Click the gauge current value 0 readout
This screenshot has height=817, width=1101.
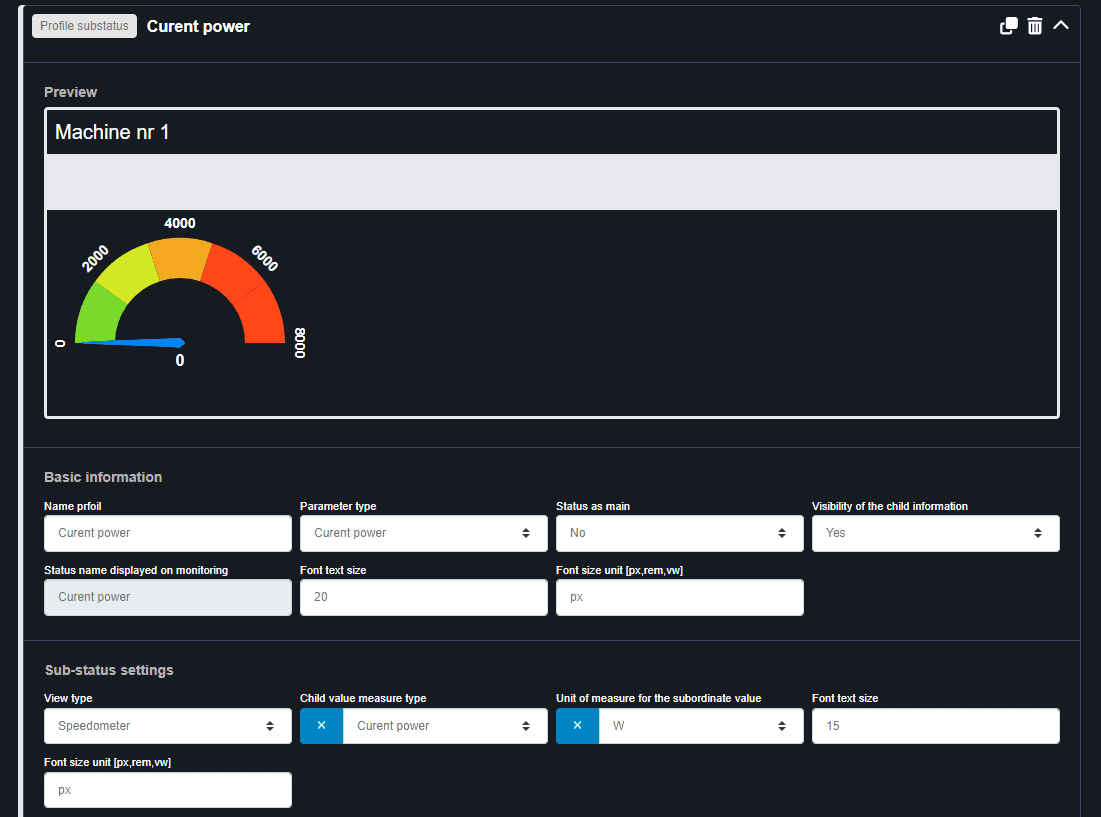point(180,360)
